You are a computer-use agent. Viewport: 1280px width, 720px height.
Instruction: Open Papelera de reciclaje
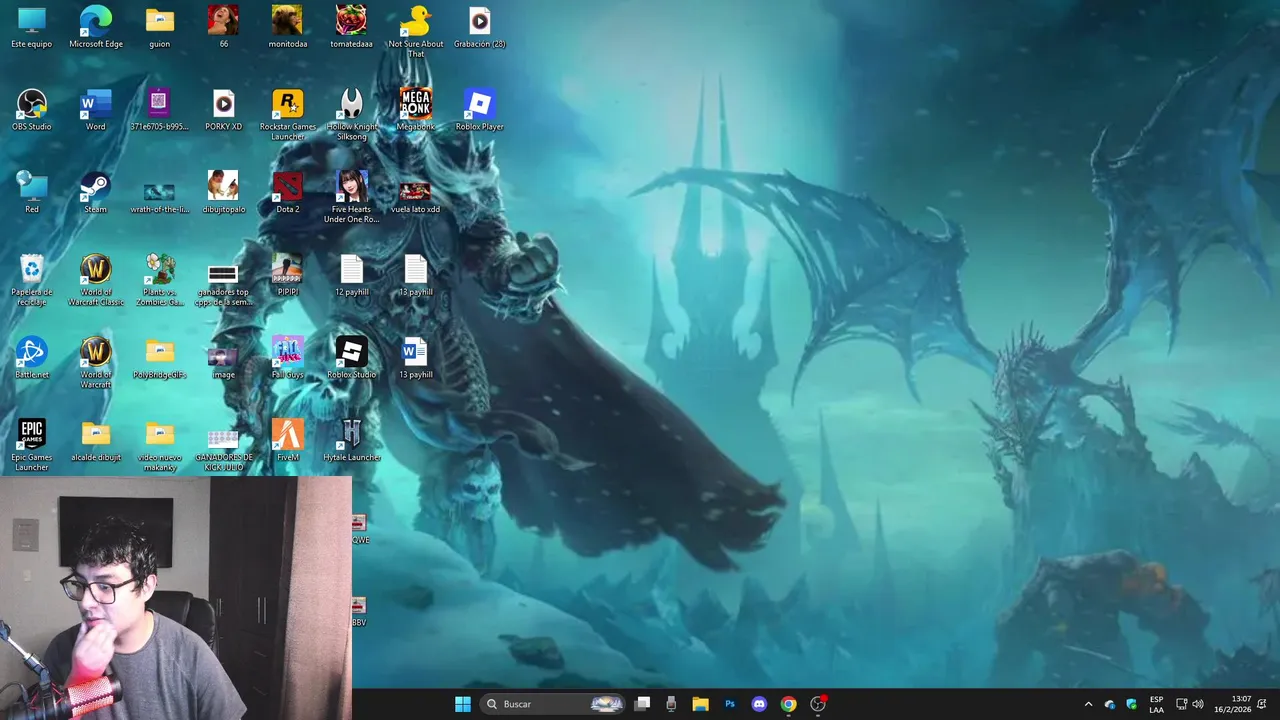click(x=32, y=280)
